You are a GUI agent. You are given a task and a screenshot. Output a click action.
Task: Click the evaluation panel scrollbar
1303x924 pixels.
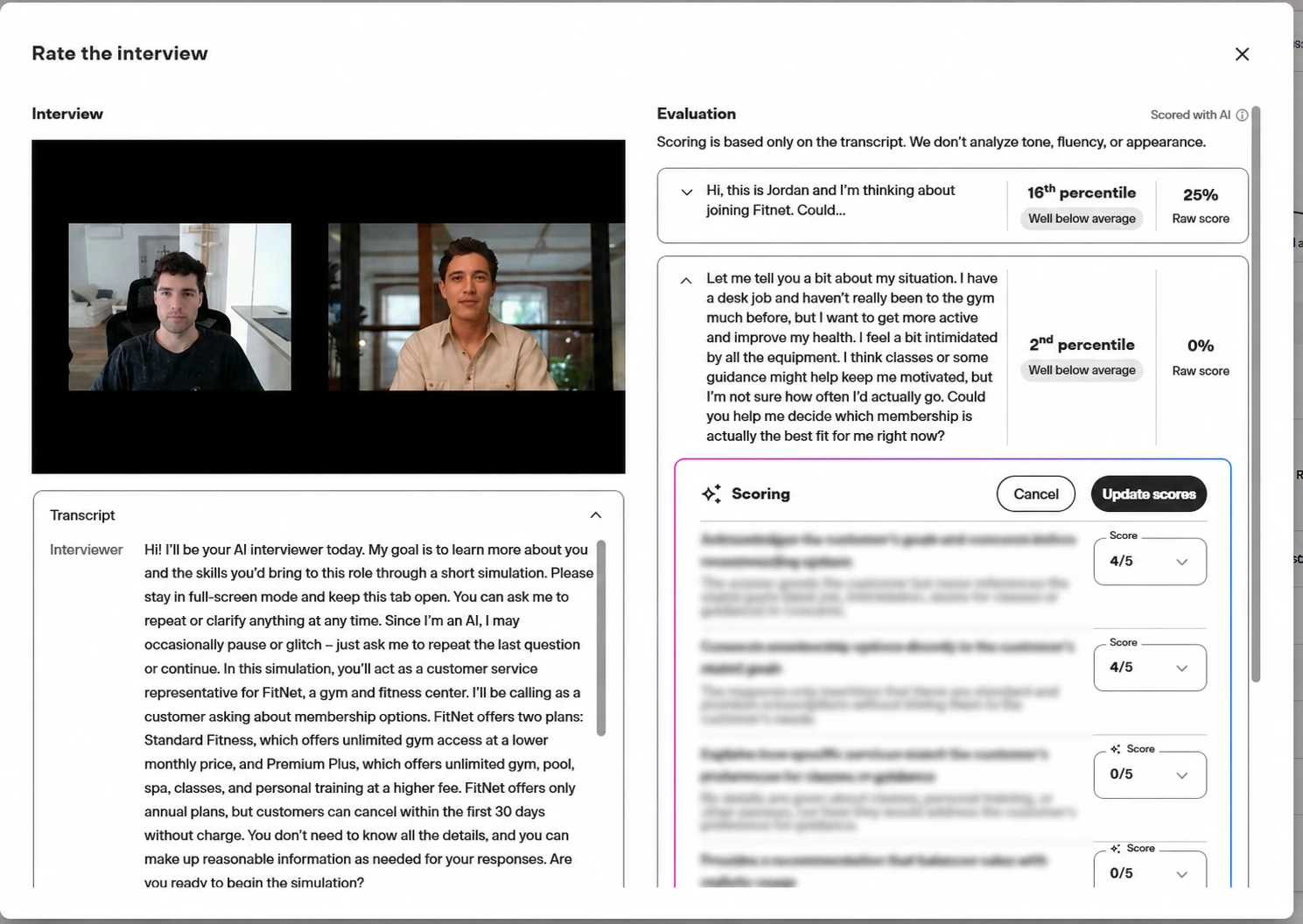tap(1256, 394)
